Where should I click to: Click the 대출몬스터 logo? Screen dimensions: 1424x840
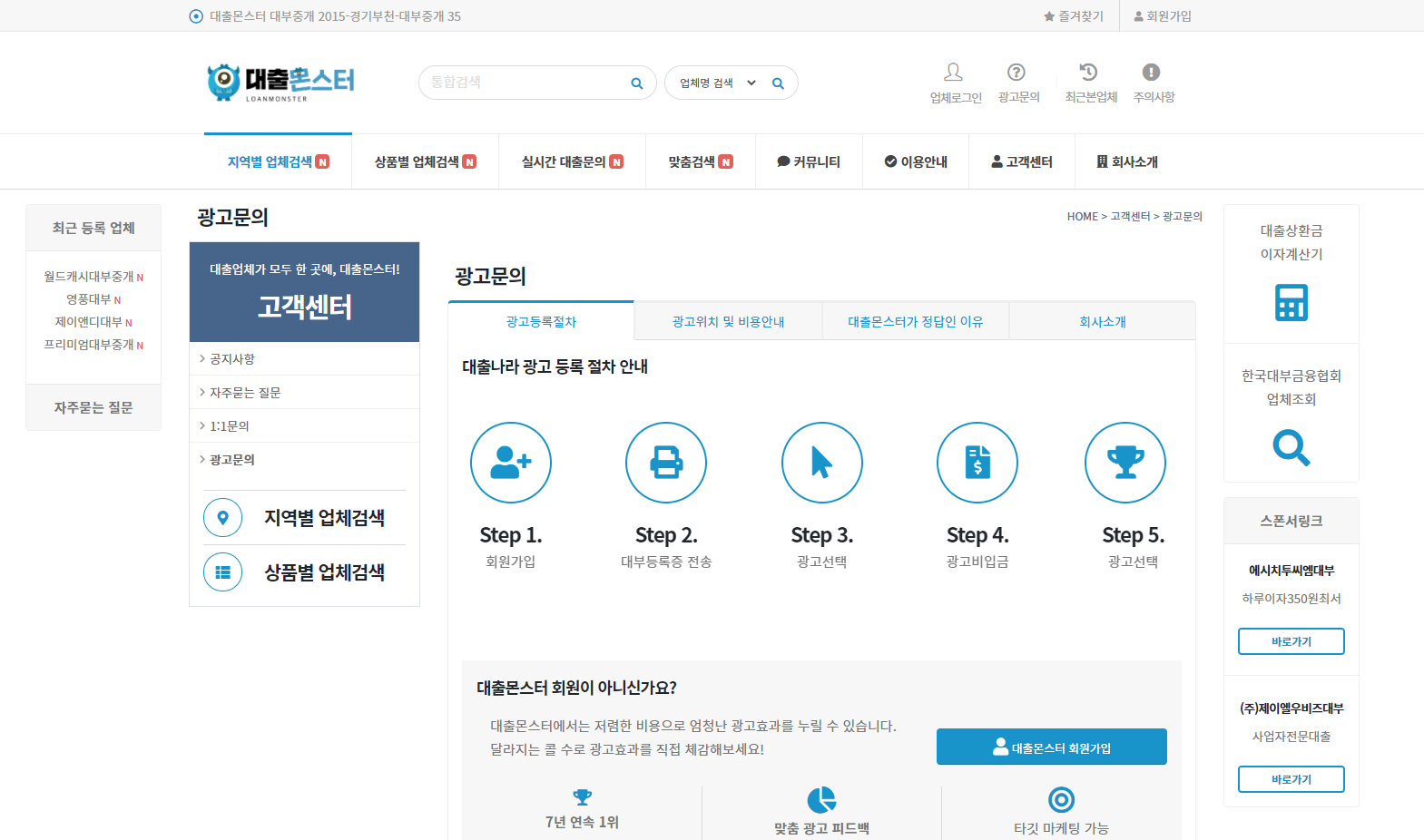pyautogui.click(x=280, y=83)
